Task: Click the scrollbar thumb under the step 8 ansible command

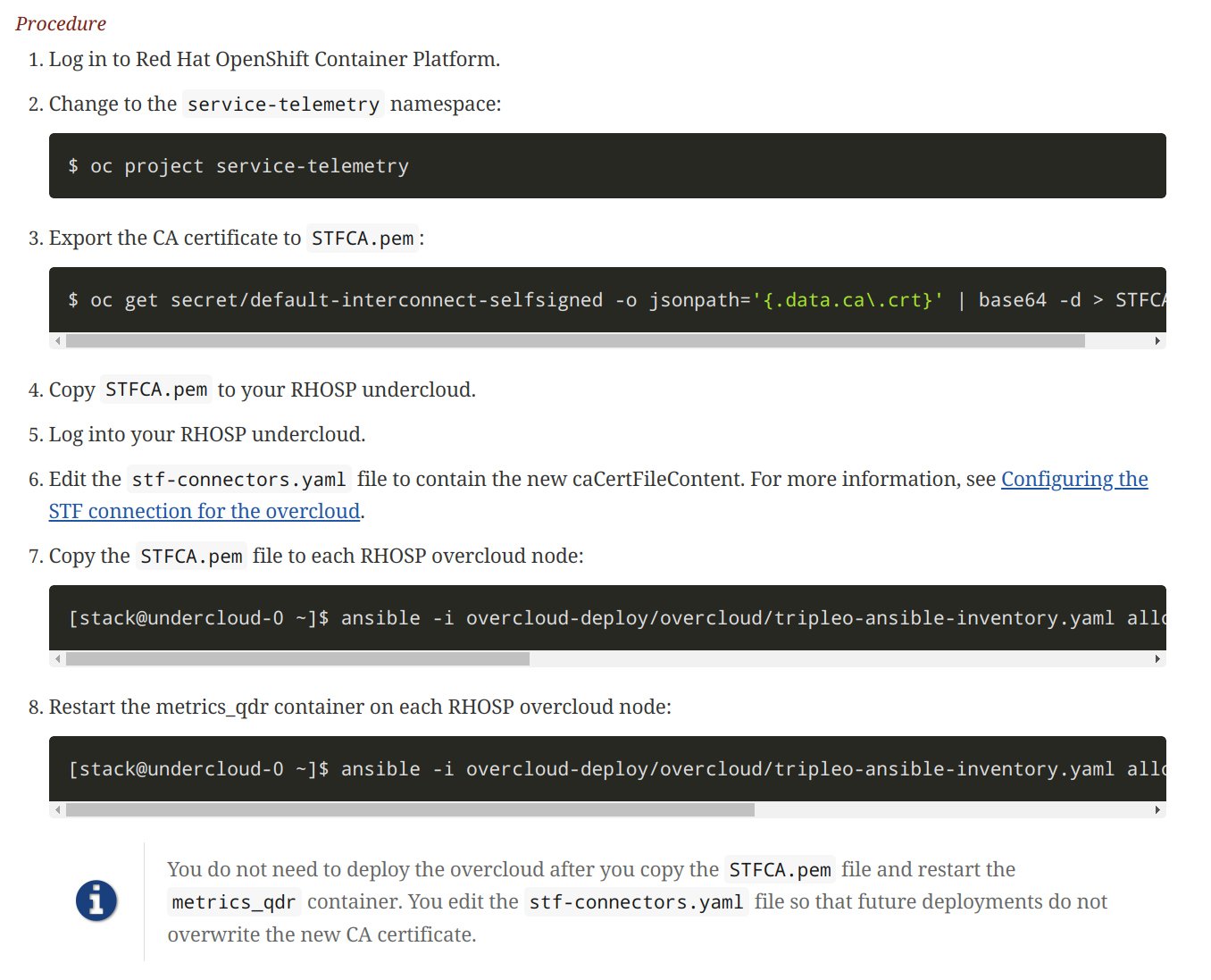Action: 410,809
